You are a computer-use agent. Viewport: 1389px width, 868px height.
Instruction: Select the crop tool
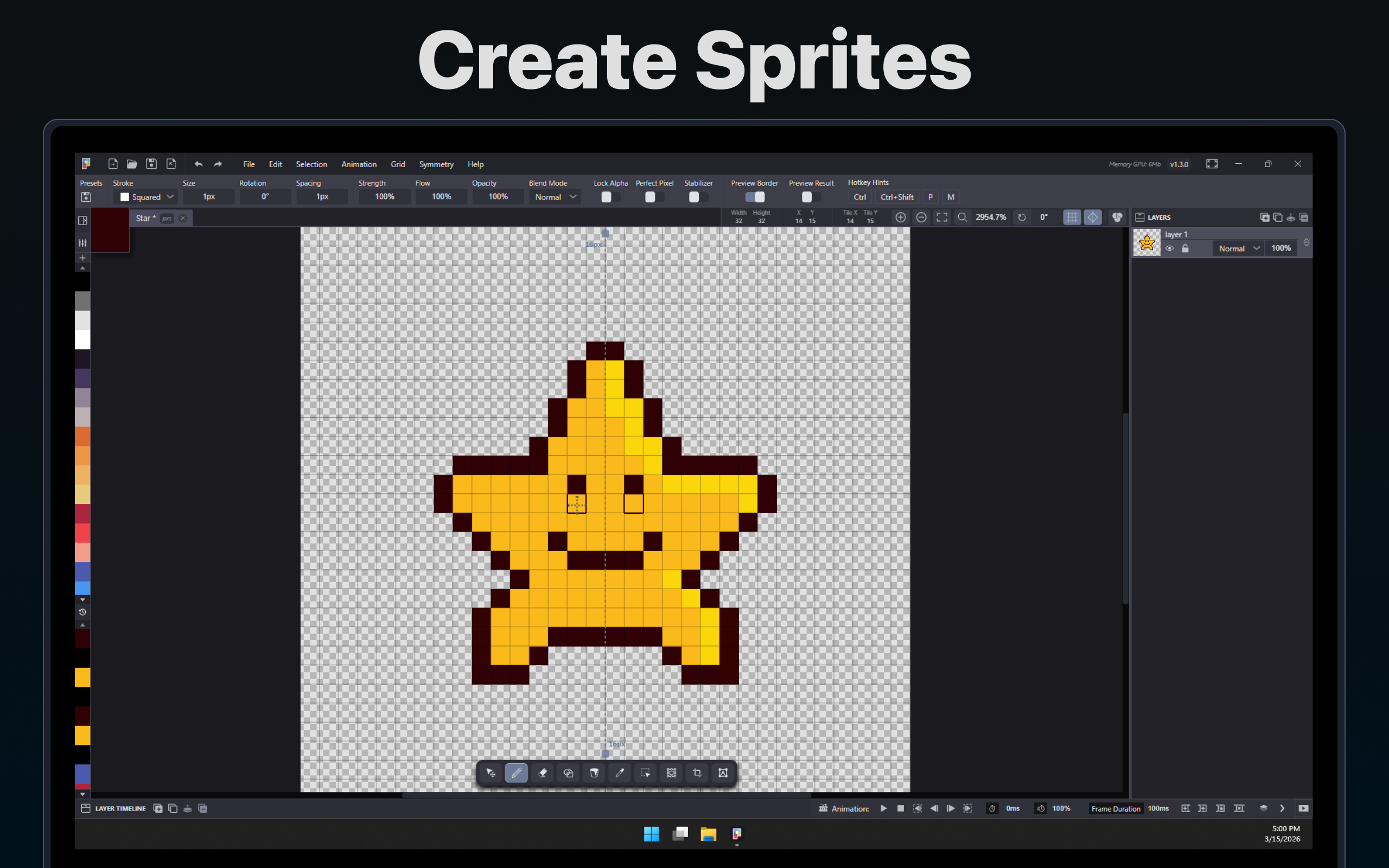tap(697, 773)
